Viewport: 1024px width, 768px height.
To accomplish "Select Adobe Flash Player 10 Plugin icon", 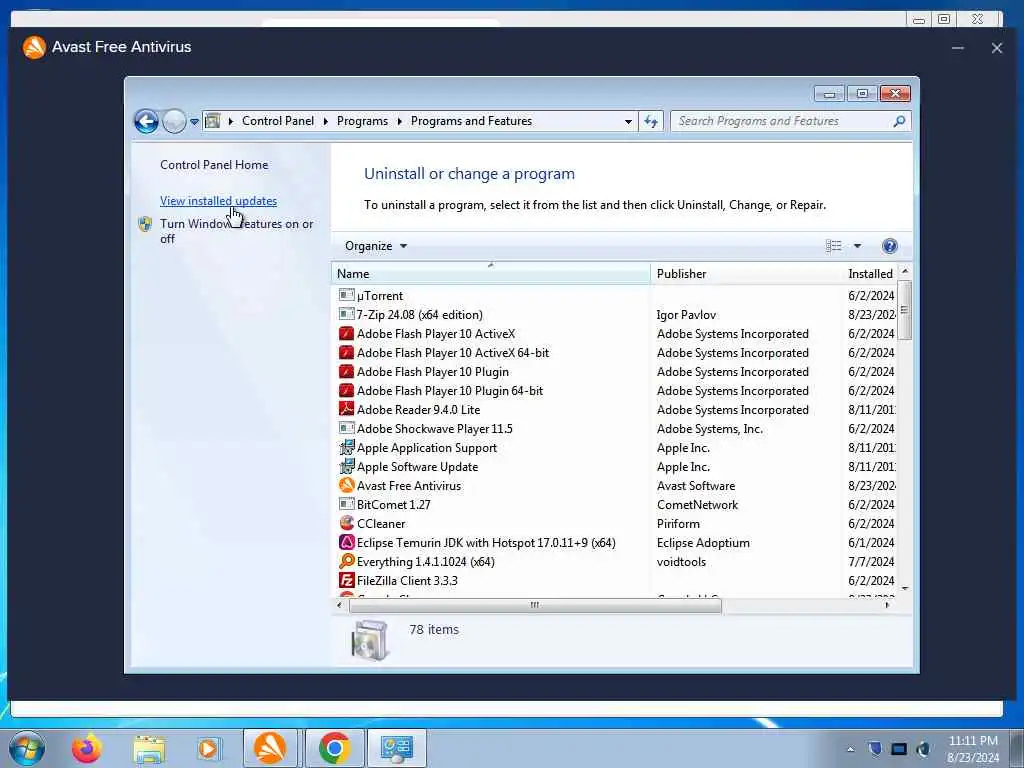I will click(x=347, y=372).
